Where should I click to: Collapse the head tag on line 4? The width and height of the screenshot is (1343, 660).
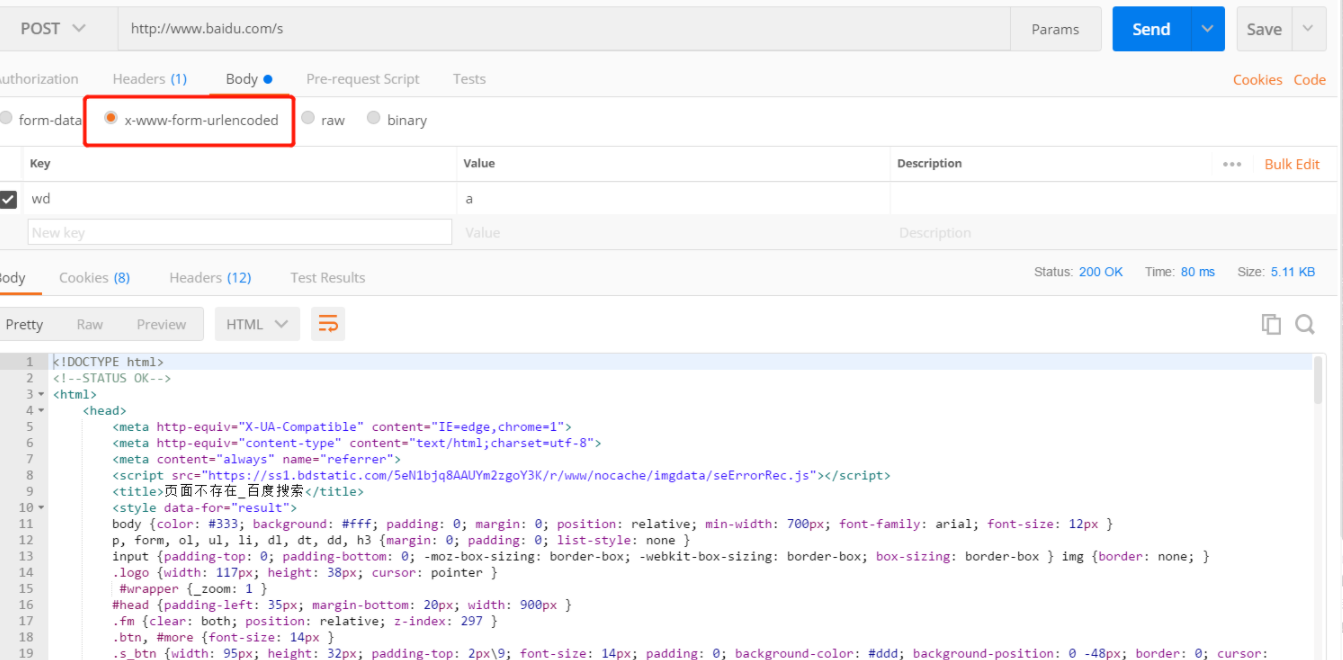click(x=41, y=410)
